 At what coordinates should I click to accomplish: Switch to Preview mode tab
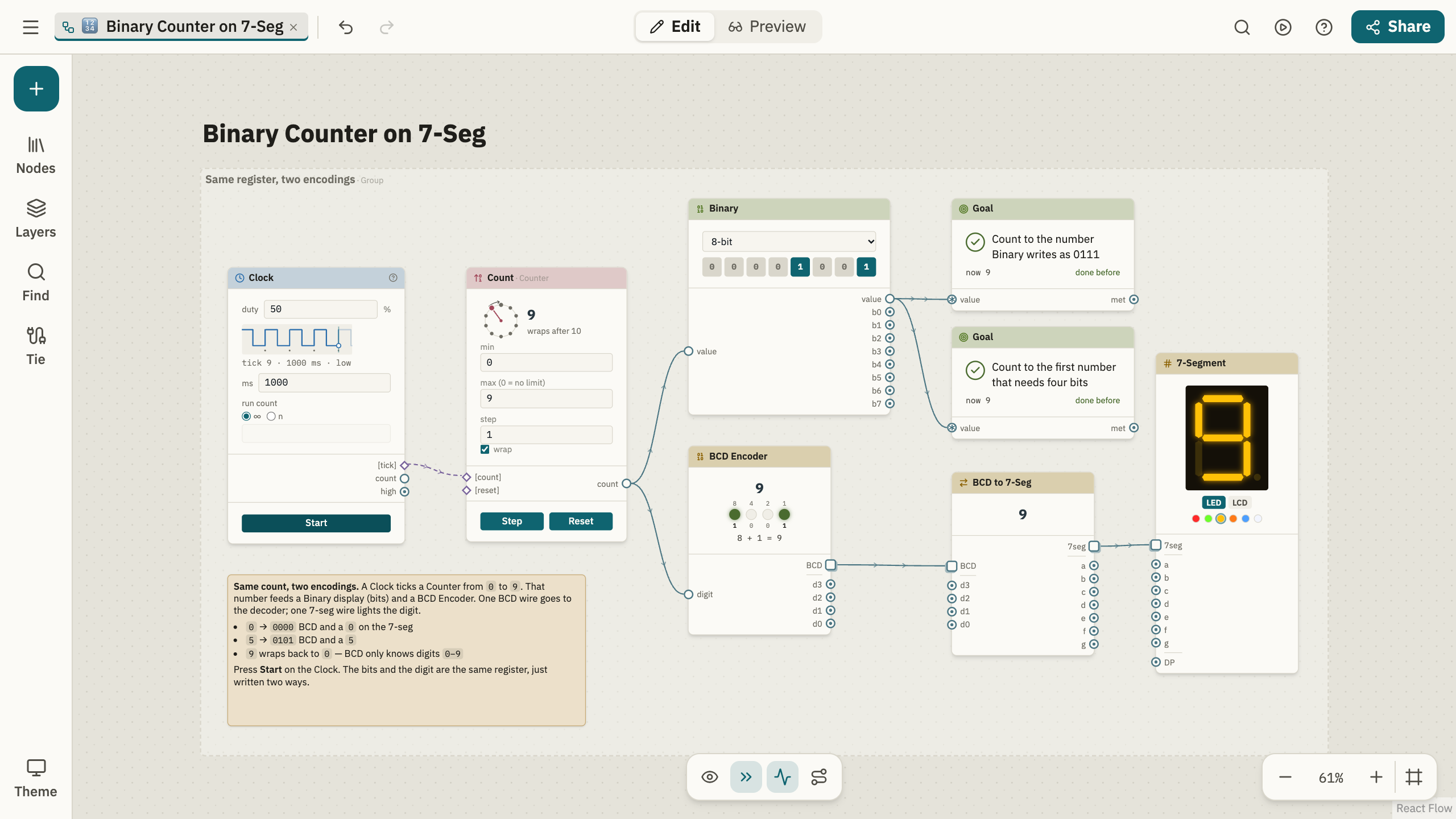(767, 27)
